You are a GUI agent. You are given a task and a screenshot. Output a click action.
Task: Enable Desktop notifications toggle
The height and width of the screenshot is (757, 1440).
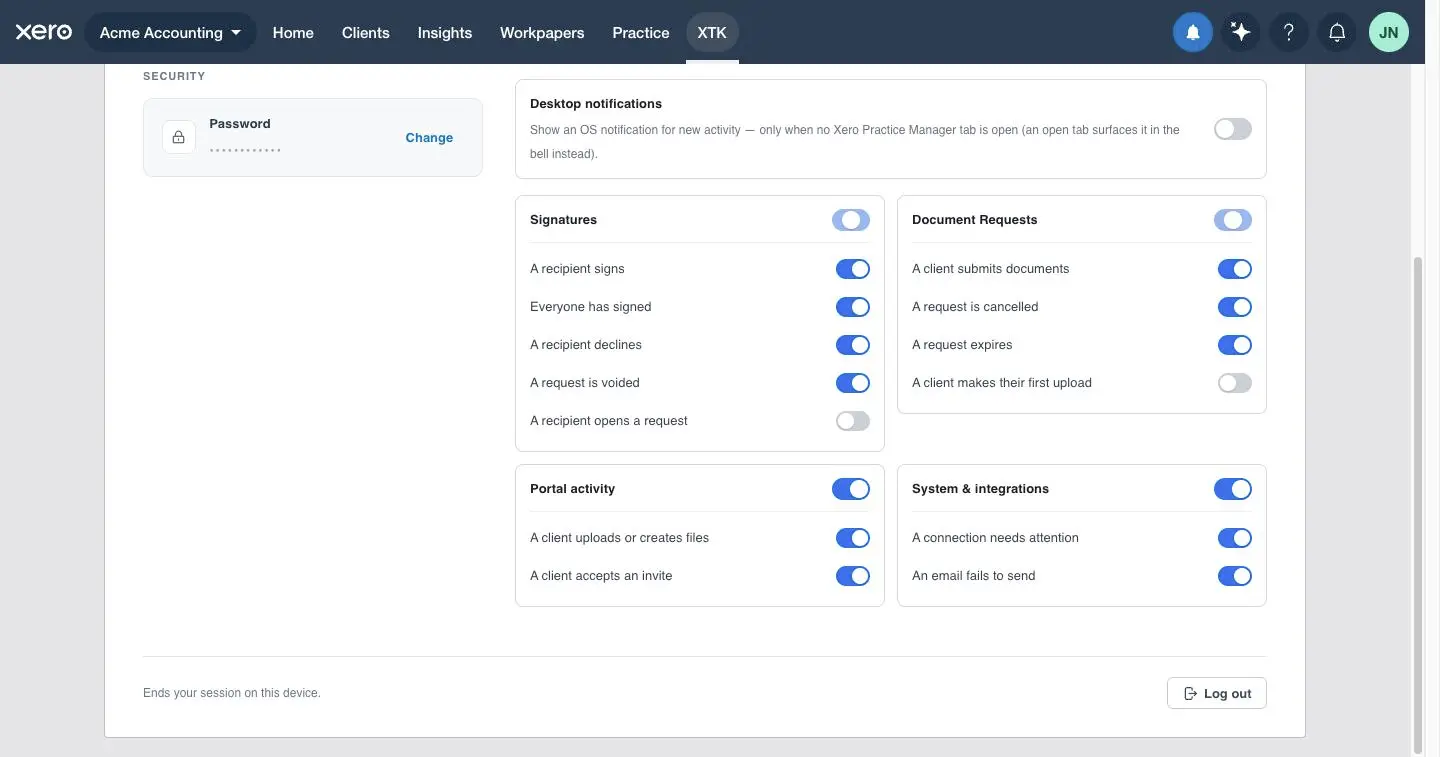click(1233, 129)
